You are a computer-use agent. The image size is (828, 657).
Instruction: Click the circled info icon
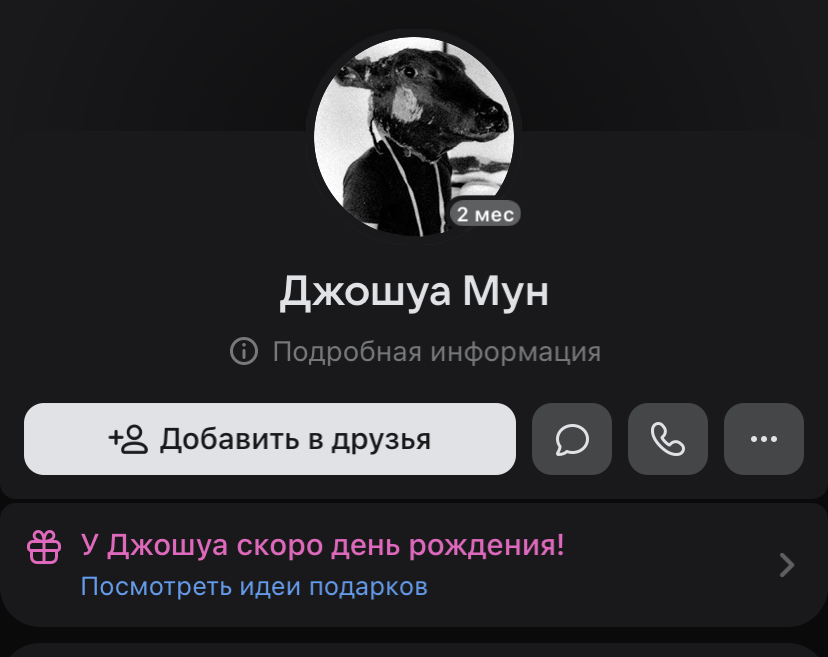click(x=244, y=351)
